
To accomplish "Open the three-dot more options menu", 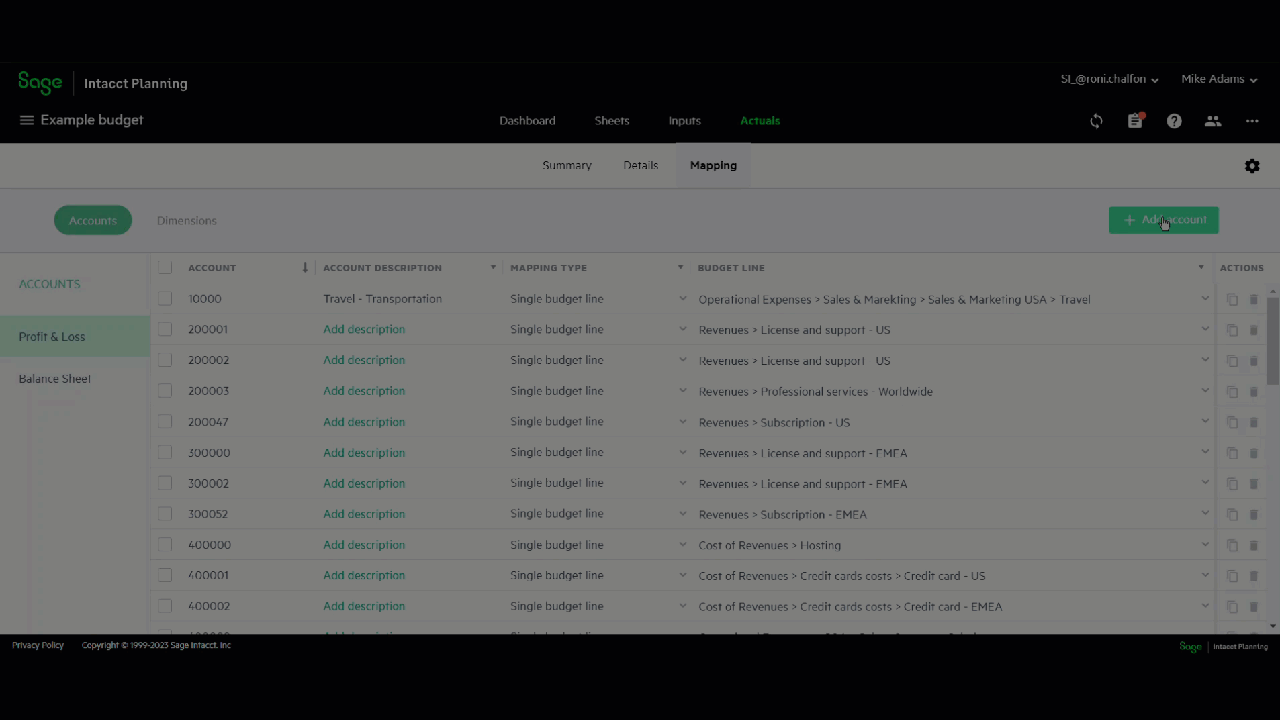I will click(x=1252, y=121).
